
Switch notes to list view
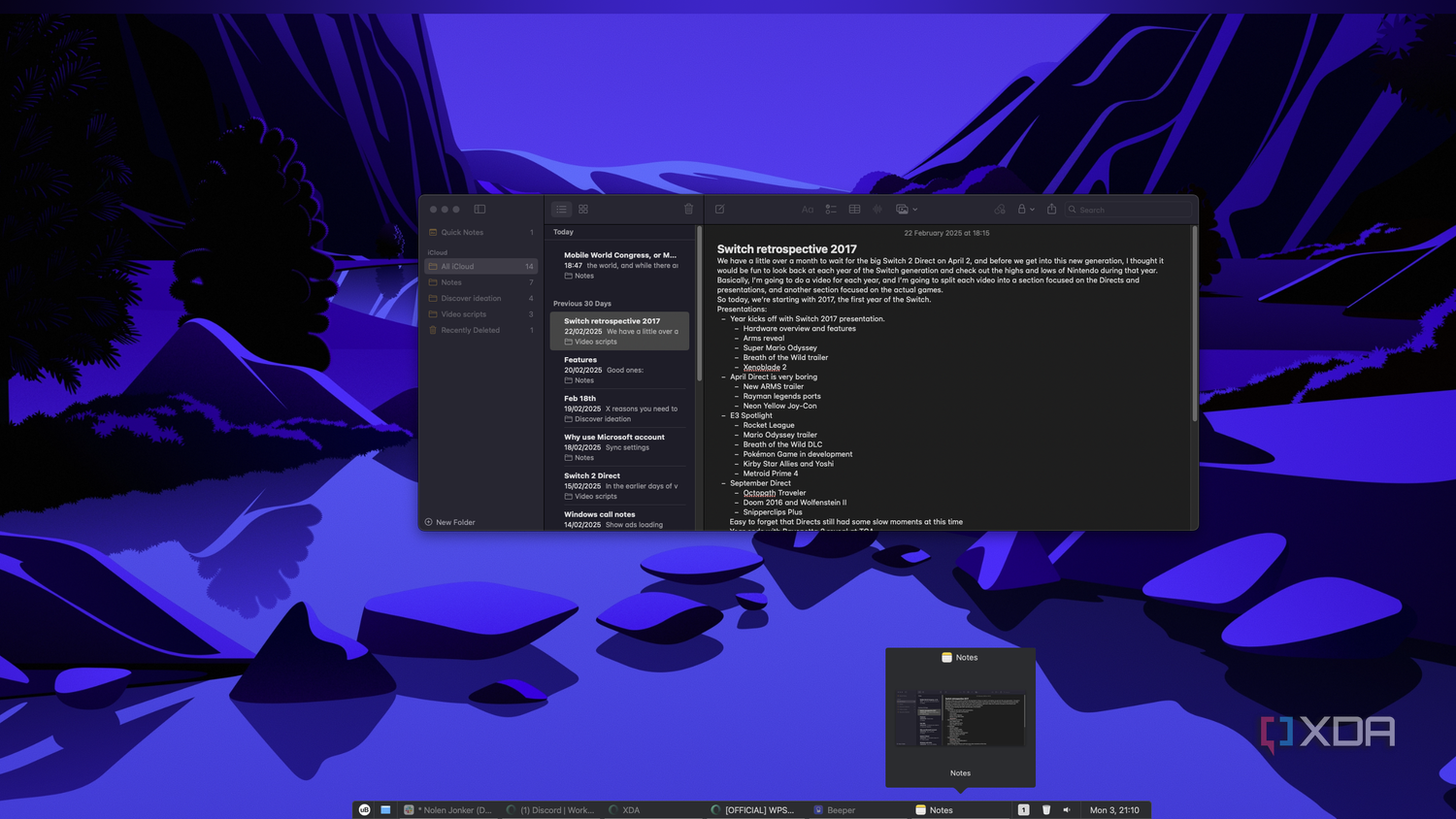point(562,209)
